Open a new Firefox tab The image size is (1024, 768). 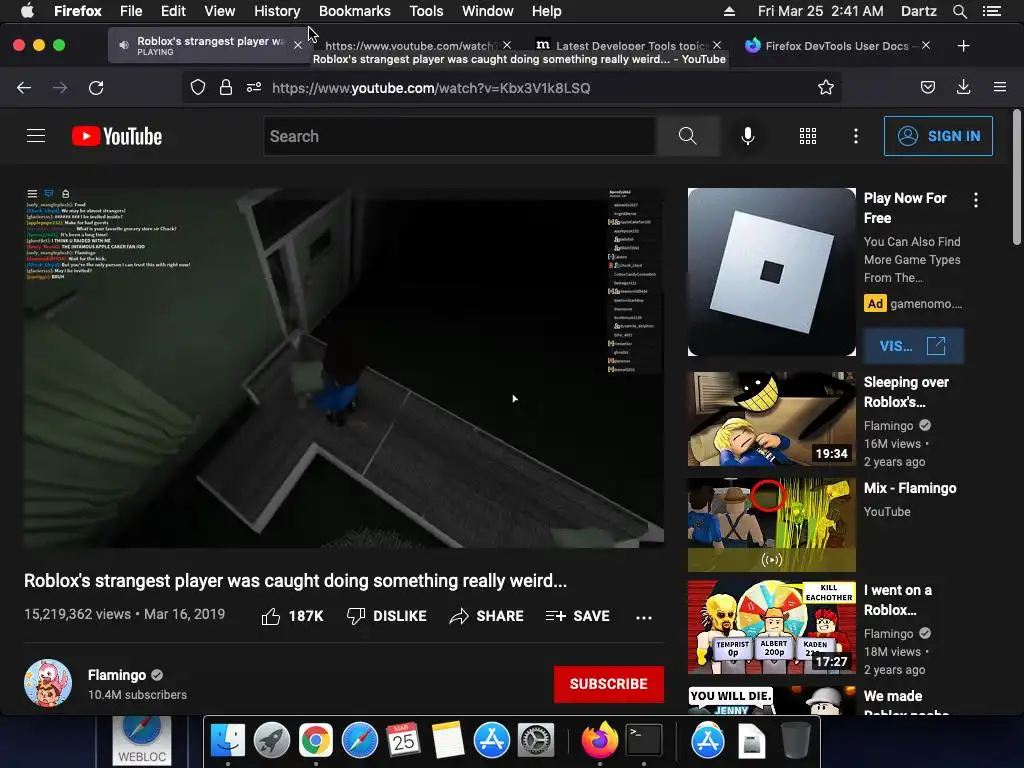[963, 46]
